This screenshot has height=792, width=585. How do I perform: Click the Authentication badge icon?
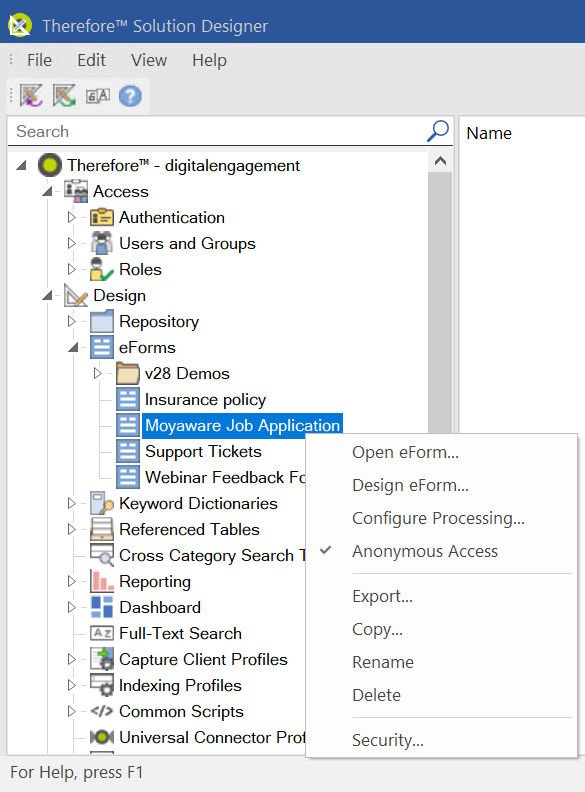coord(102,217)
